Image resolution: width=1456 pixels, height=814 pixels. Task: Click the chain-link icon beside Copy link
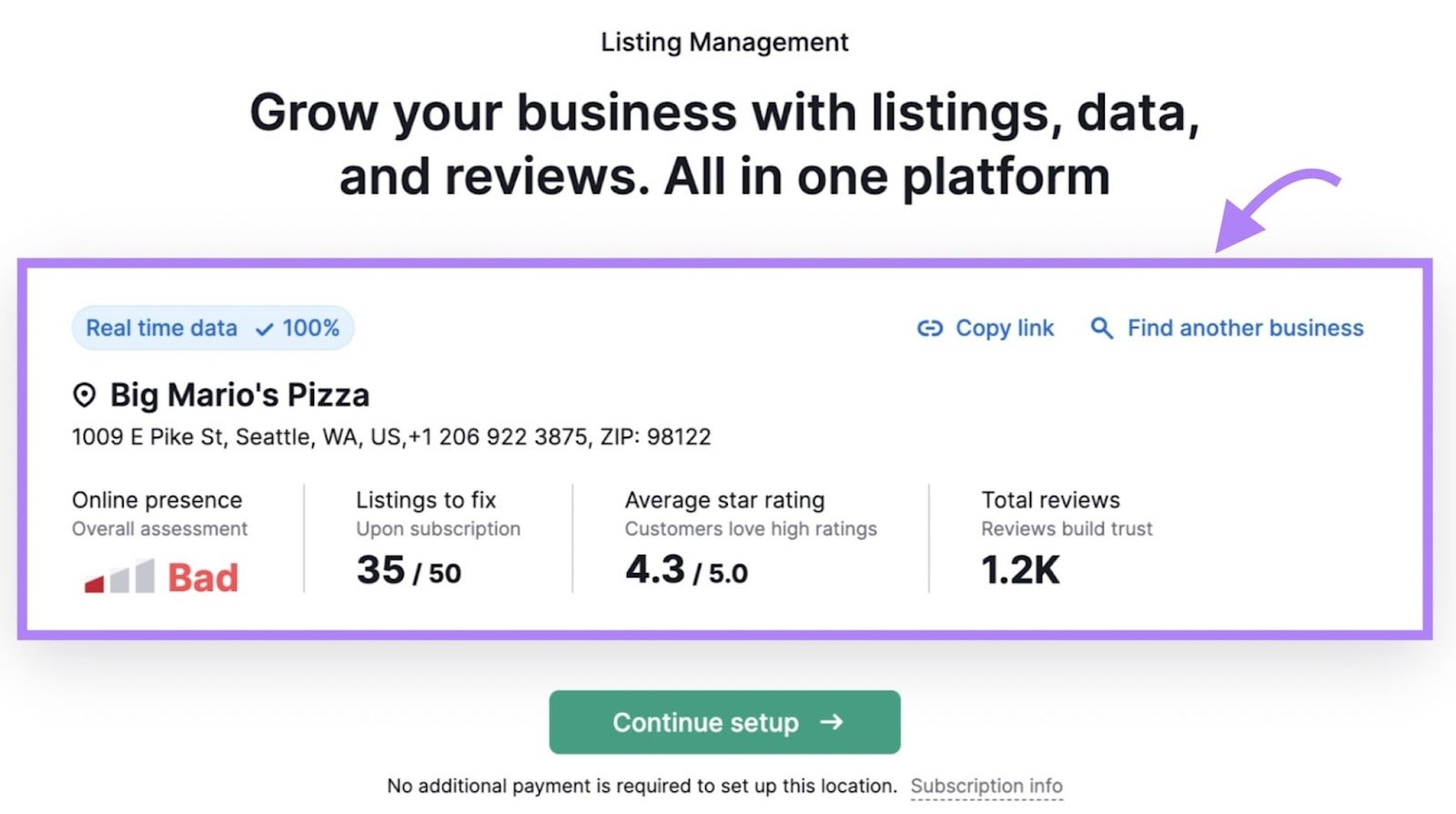tap(929, 328)
